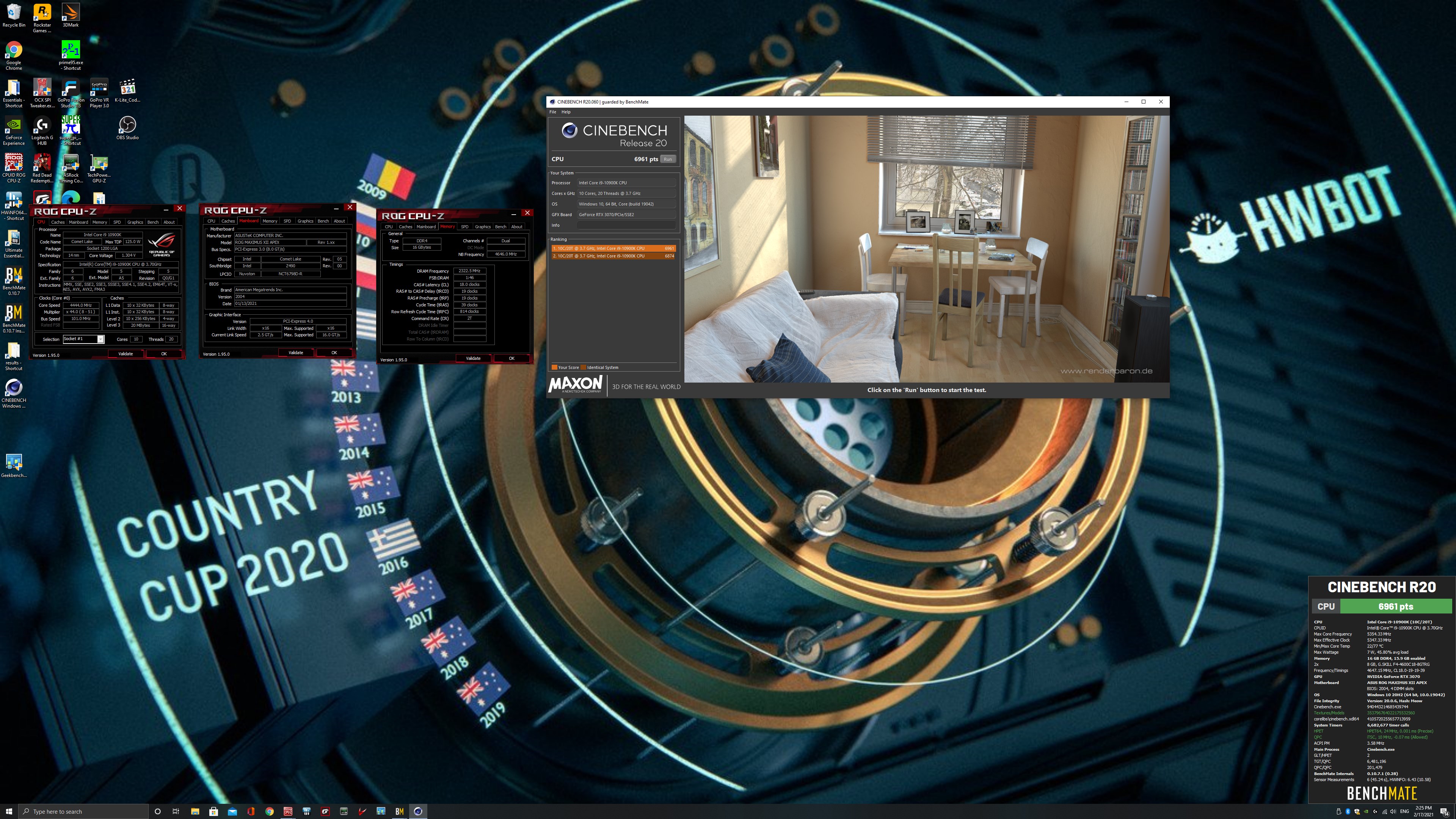
Task: Open Help menu in Cinebench
Action: pyautogui.click(x=566, y=112)
